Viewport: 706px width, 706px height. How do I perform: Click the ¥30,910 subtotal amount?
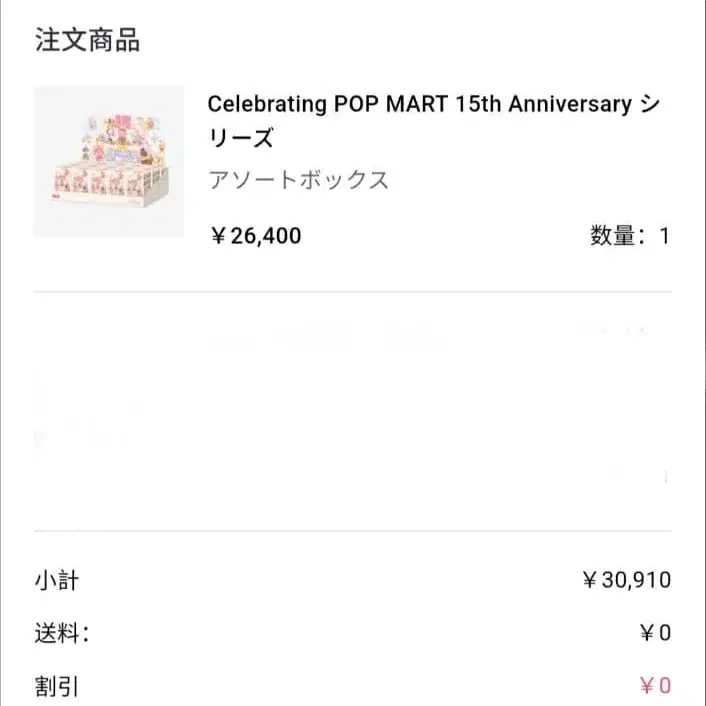click(x=626, y=580)
